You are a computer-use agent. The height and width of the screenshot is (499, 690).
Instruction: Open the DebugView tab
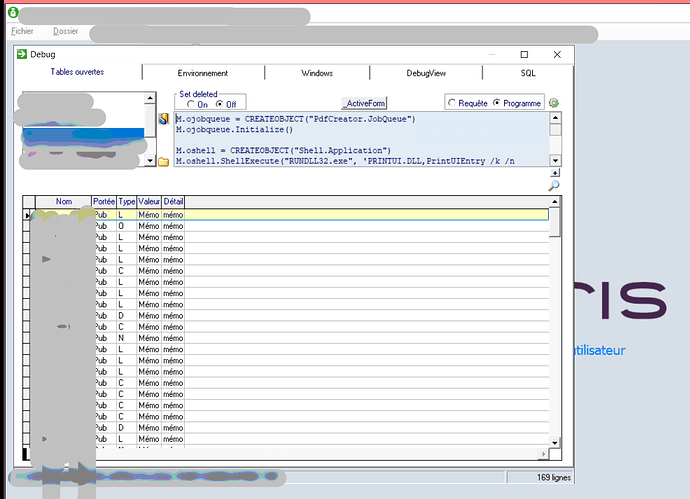point(426,73)
